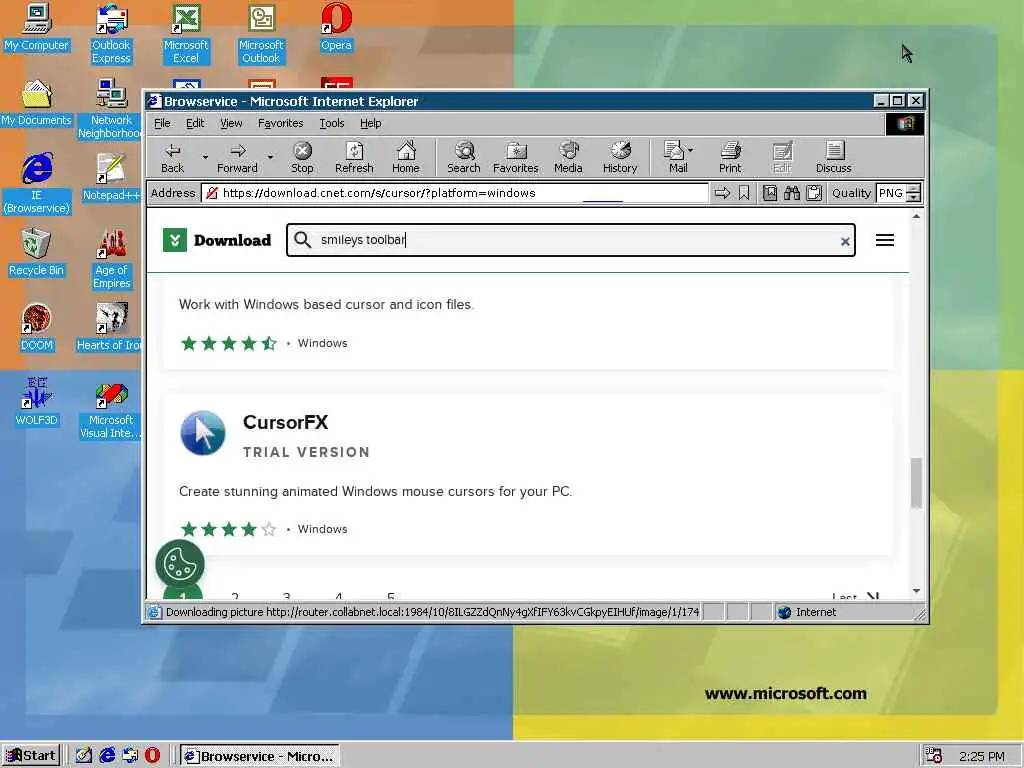Expand the Mail button dropdown arrow
The height and width of the screenshot is (768, 1024).
pos(691,150)
